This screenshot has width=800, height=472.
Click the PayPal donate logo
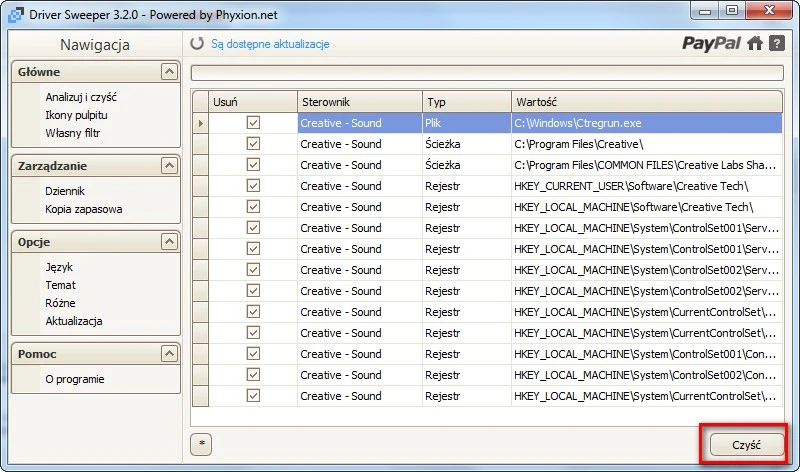712,43
